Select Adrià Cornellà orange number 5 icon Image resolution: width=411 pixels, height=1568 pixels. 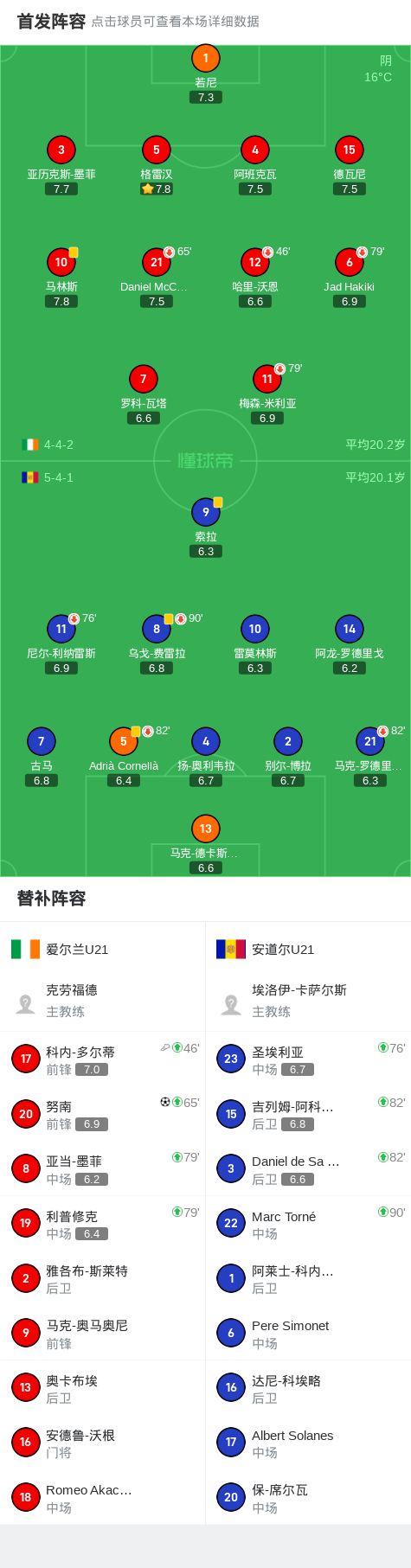[x=124, y=741]
